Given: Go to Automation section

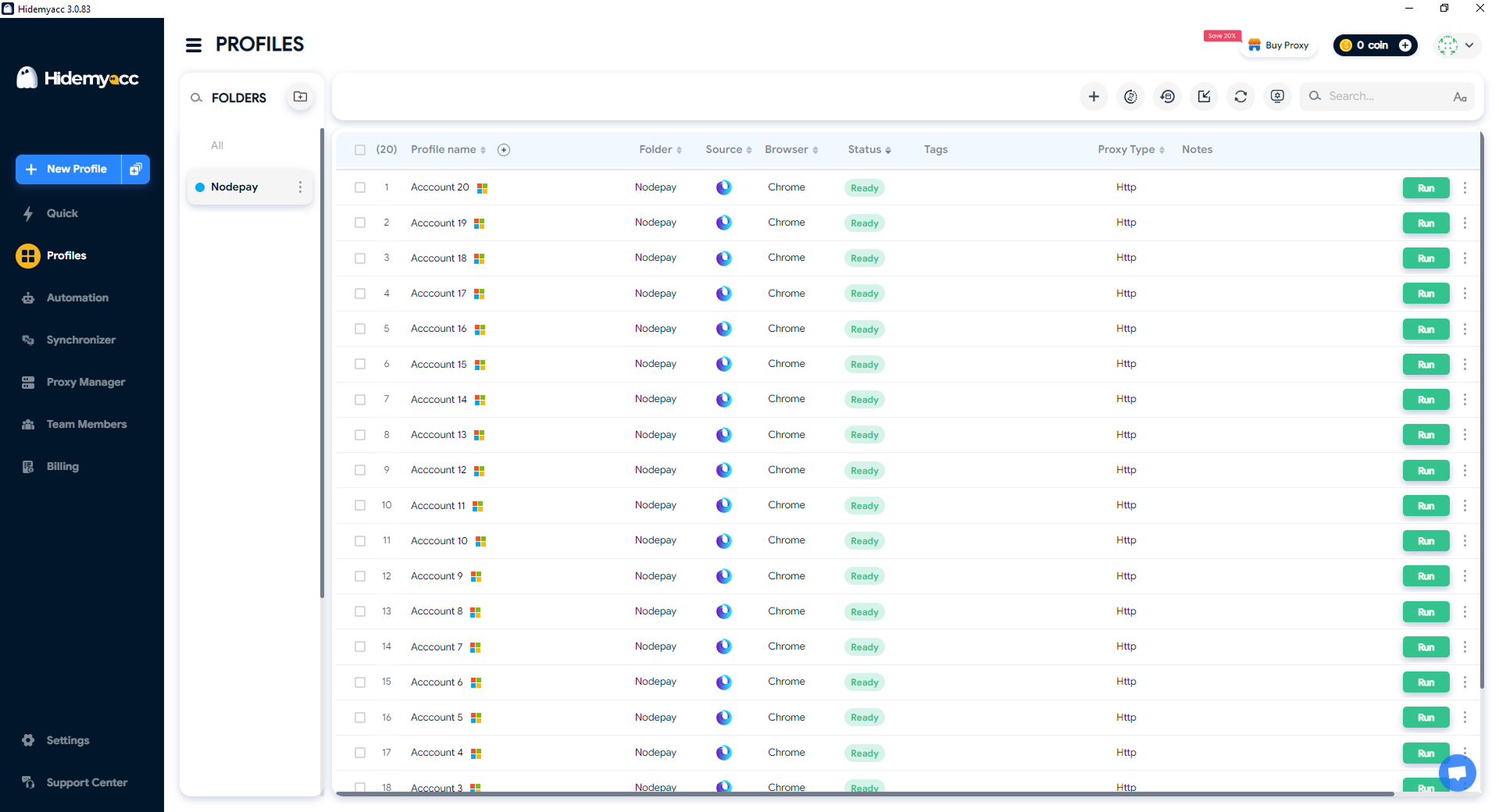Looking at the screenshot, I should 77,297.
